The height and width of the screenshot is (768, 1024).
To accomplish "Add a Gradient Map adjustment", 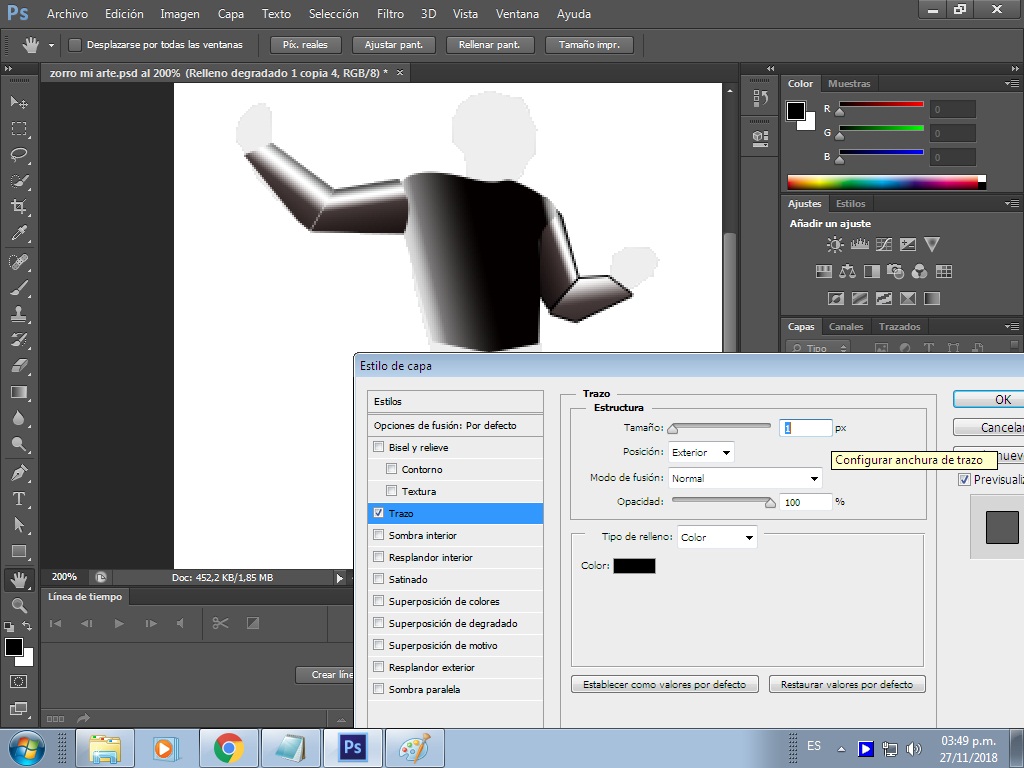I will tap(932, 298).
